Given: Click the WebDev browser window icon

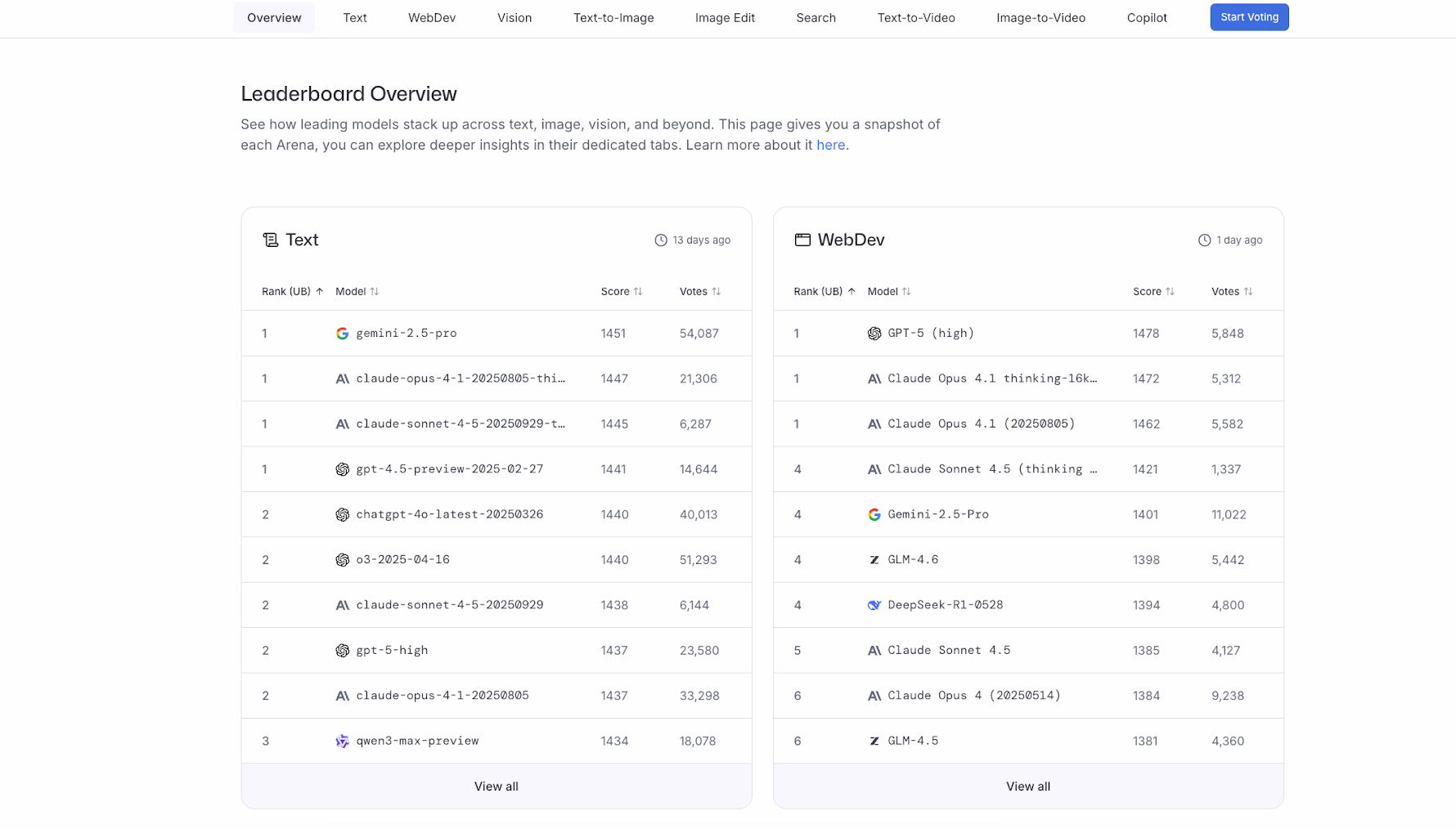Looking at the screenshot, I should click(802, 240).
